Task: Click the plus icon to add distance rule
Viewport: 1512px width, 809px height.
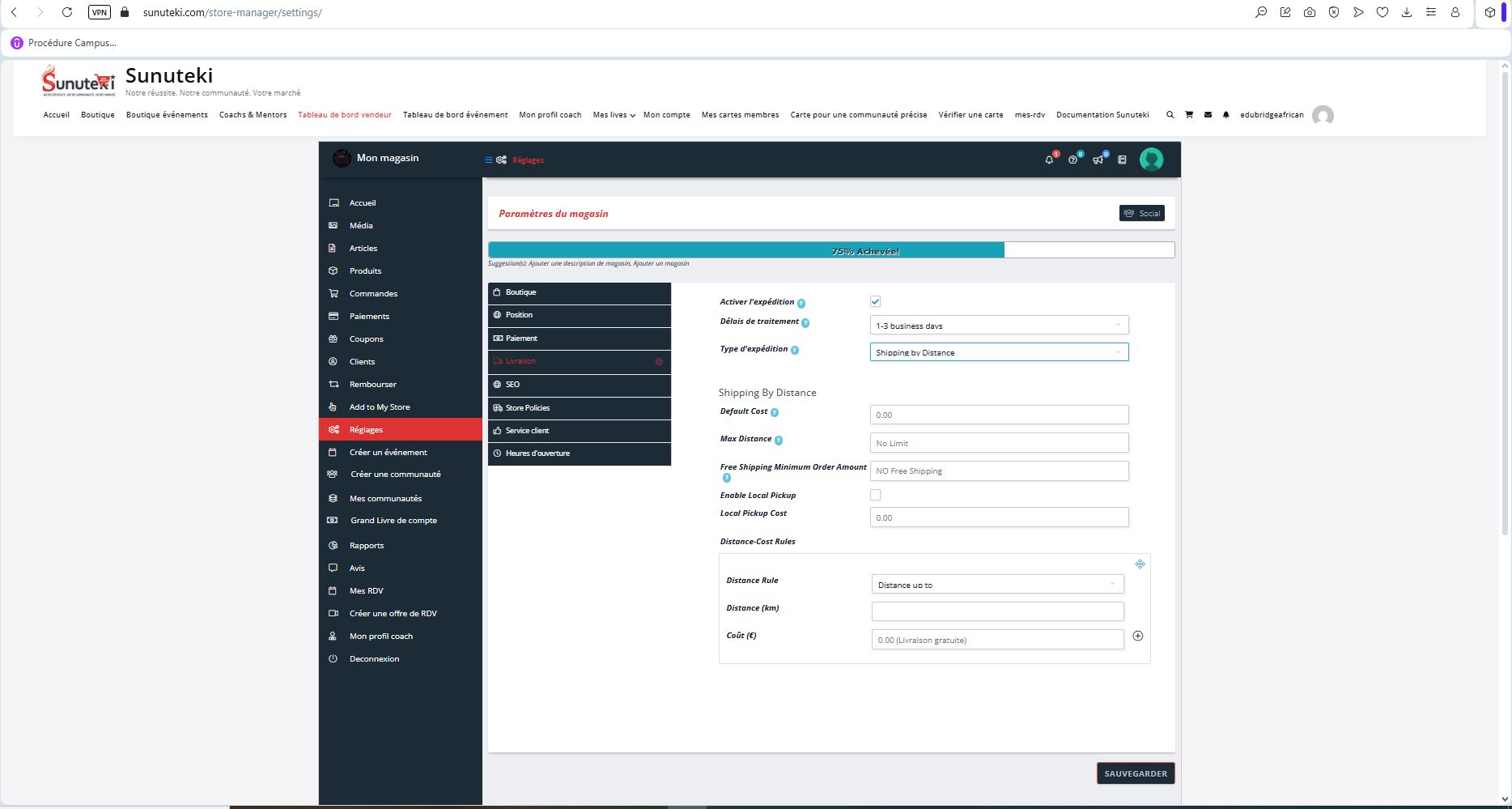Action: (x=1137, y=637)
